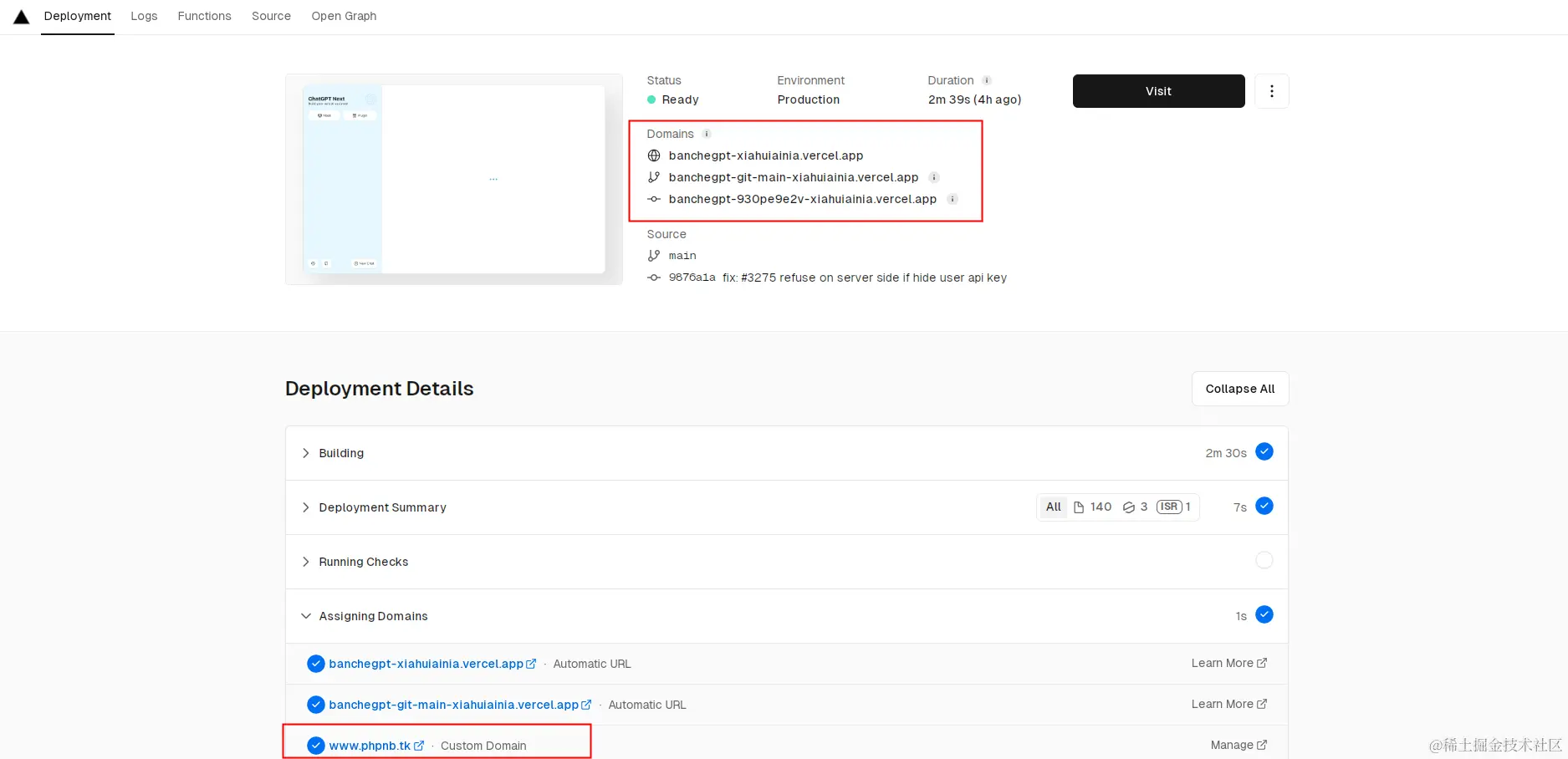Click info icon after the git-main domain
Image resolution: width=1568 pixels, height=759 pixels.
point(934,177)
